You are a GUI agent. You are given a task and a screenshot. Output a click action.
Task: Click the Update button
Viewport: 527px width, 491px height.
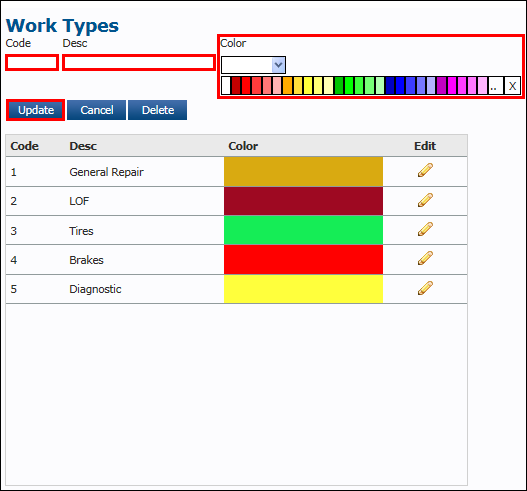[x=36, y=110]
